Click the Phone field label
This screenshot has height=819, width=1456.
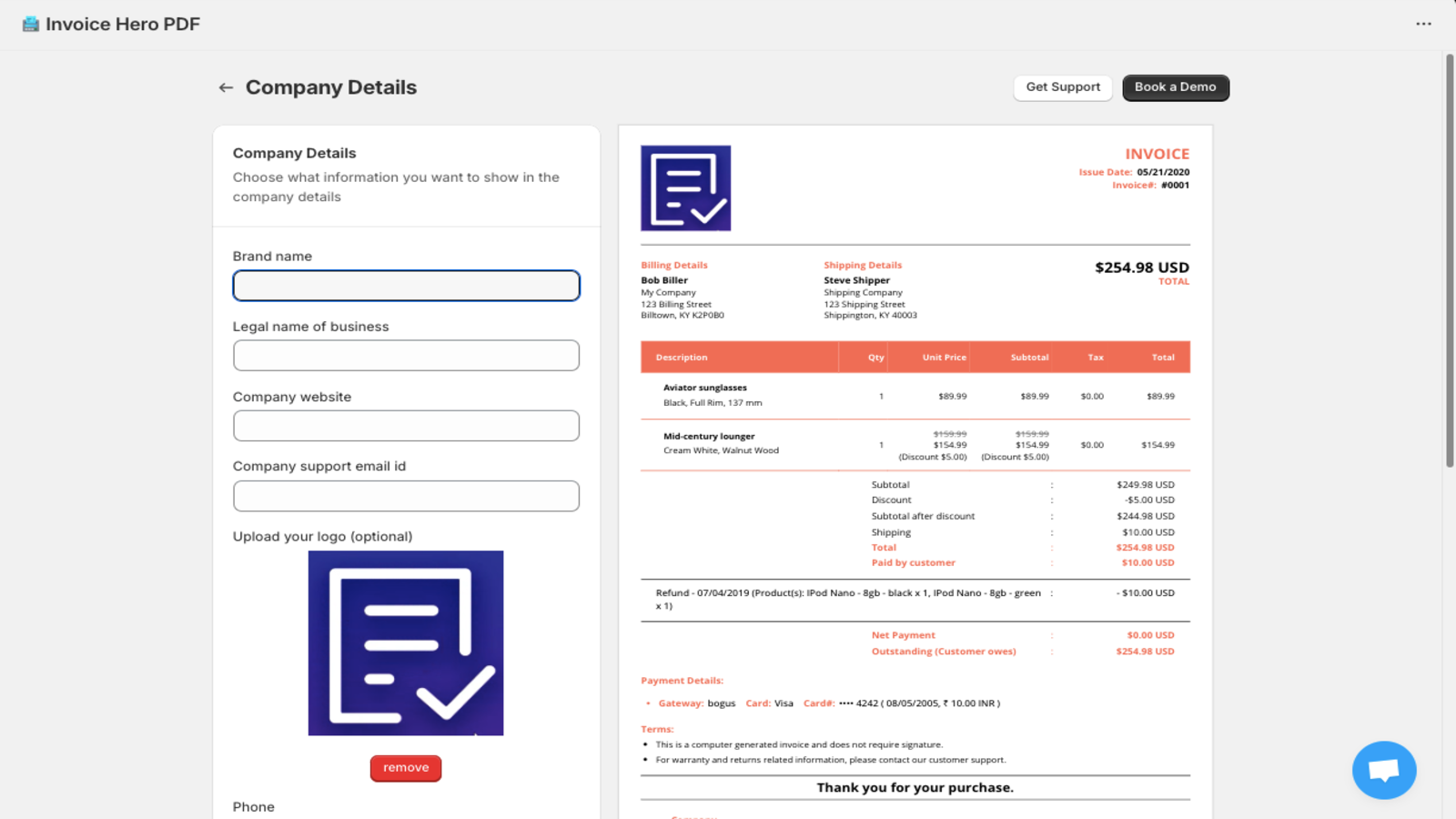point(254,807)
